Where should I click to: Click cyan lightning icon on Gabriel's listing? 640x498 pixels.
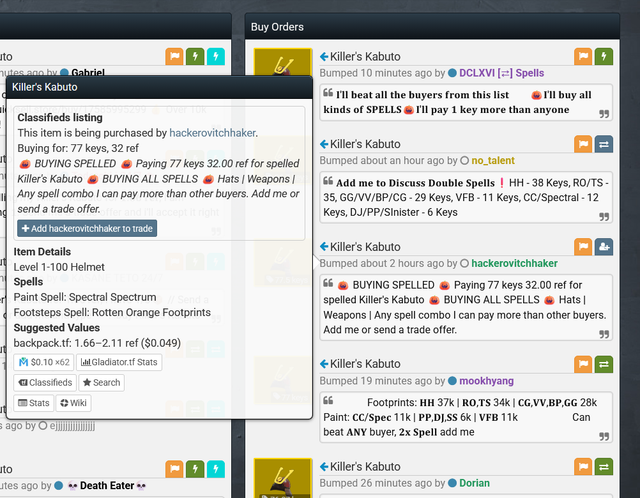tap(216, 56)
